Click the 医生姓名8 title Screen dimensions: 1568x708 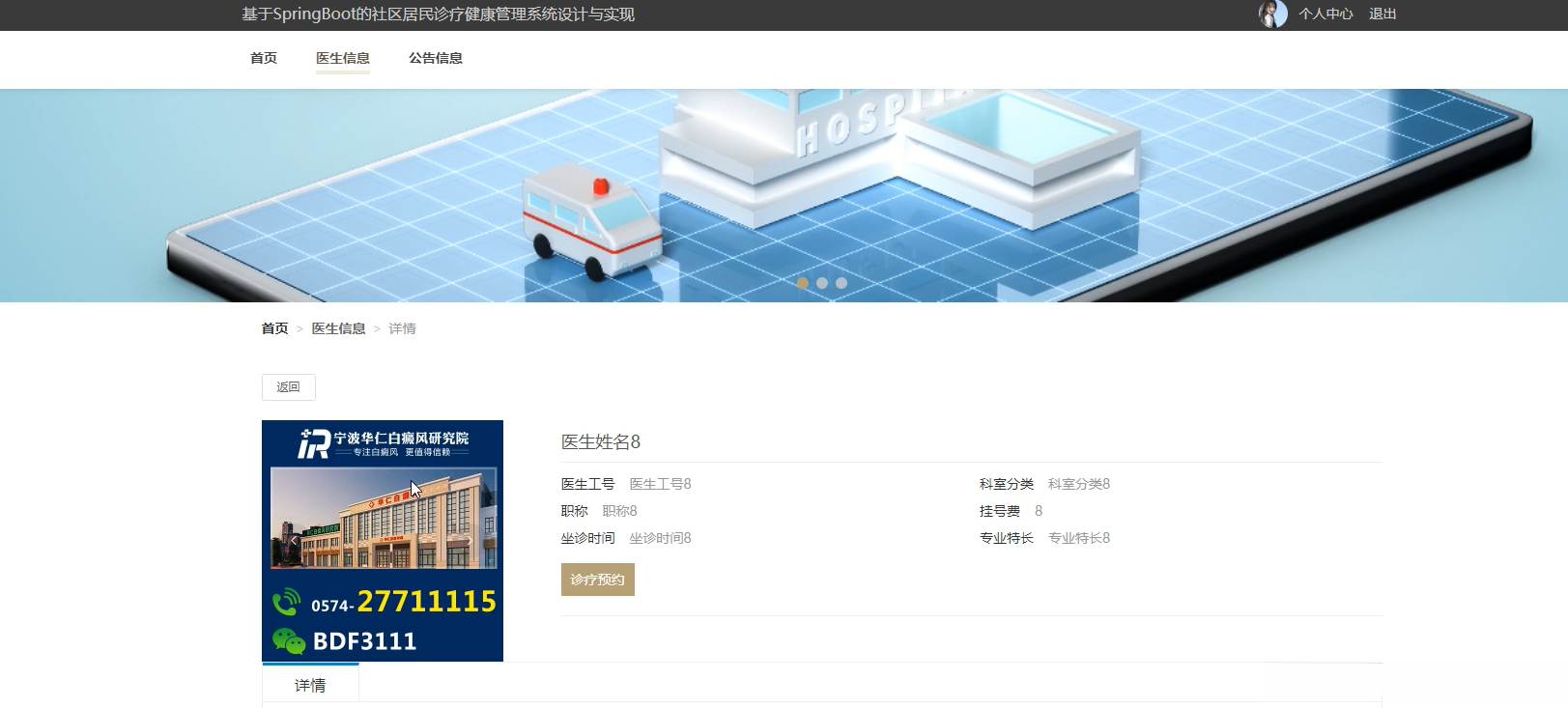(x=601, y=441)
